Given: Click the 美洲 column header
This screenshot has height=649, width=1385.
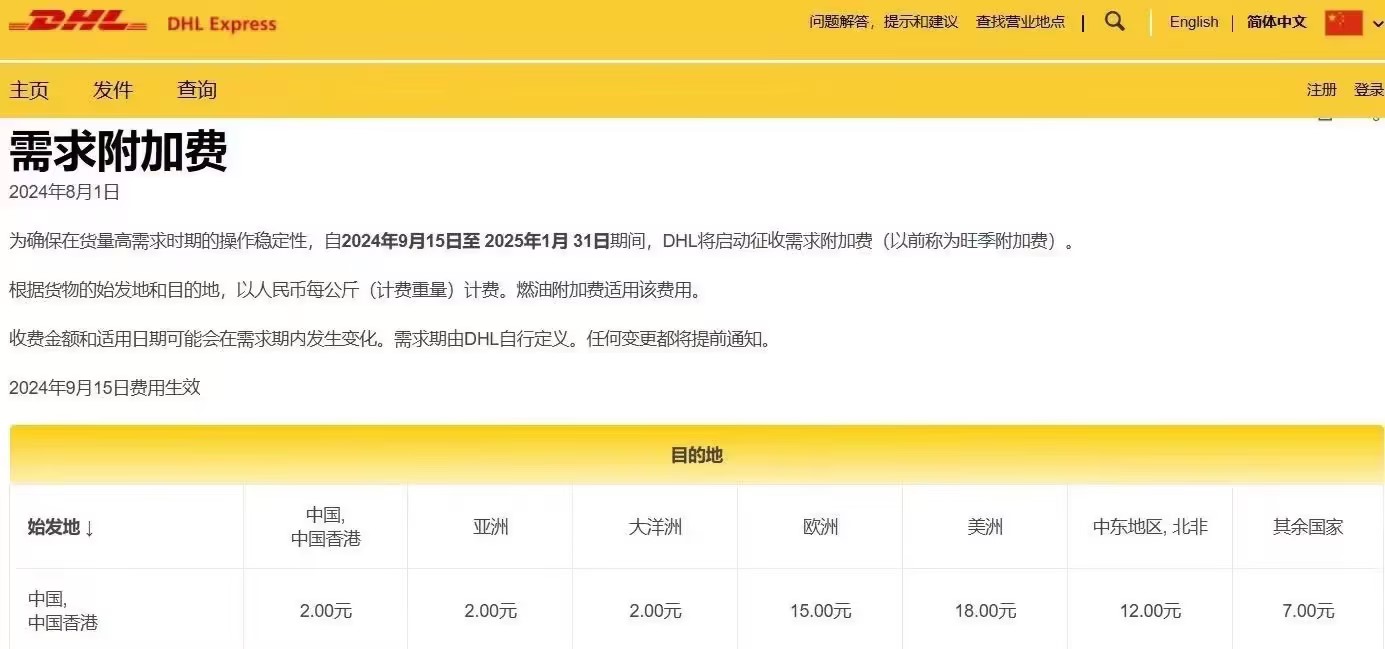Looking at the screenshot, I should pos(985,527).
